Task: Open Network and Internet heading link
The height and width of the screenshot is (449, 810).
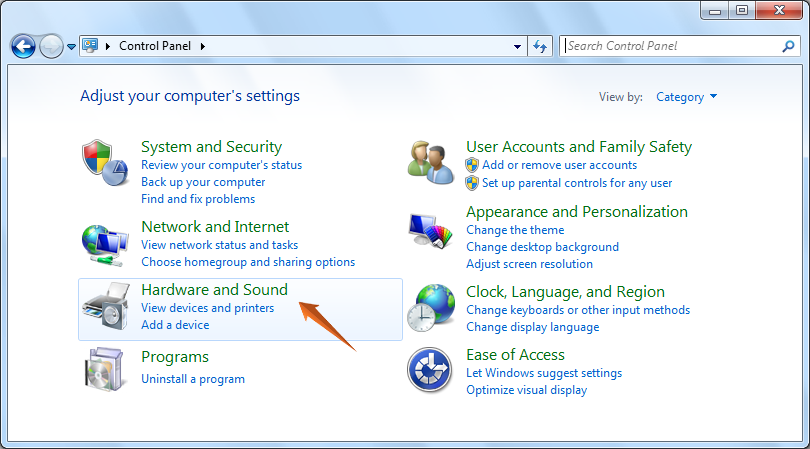Action: 215,227
